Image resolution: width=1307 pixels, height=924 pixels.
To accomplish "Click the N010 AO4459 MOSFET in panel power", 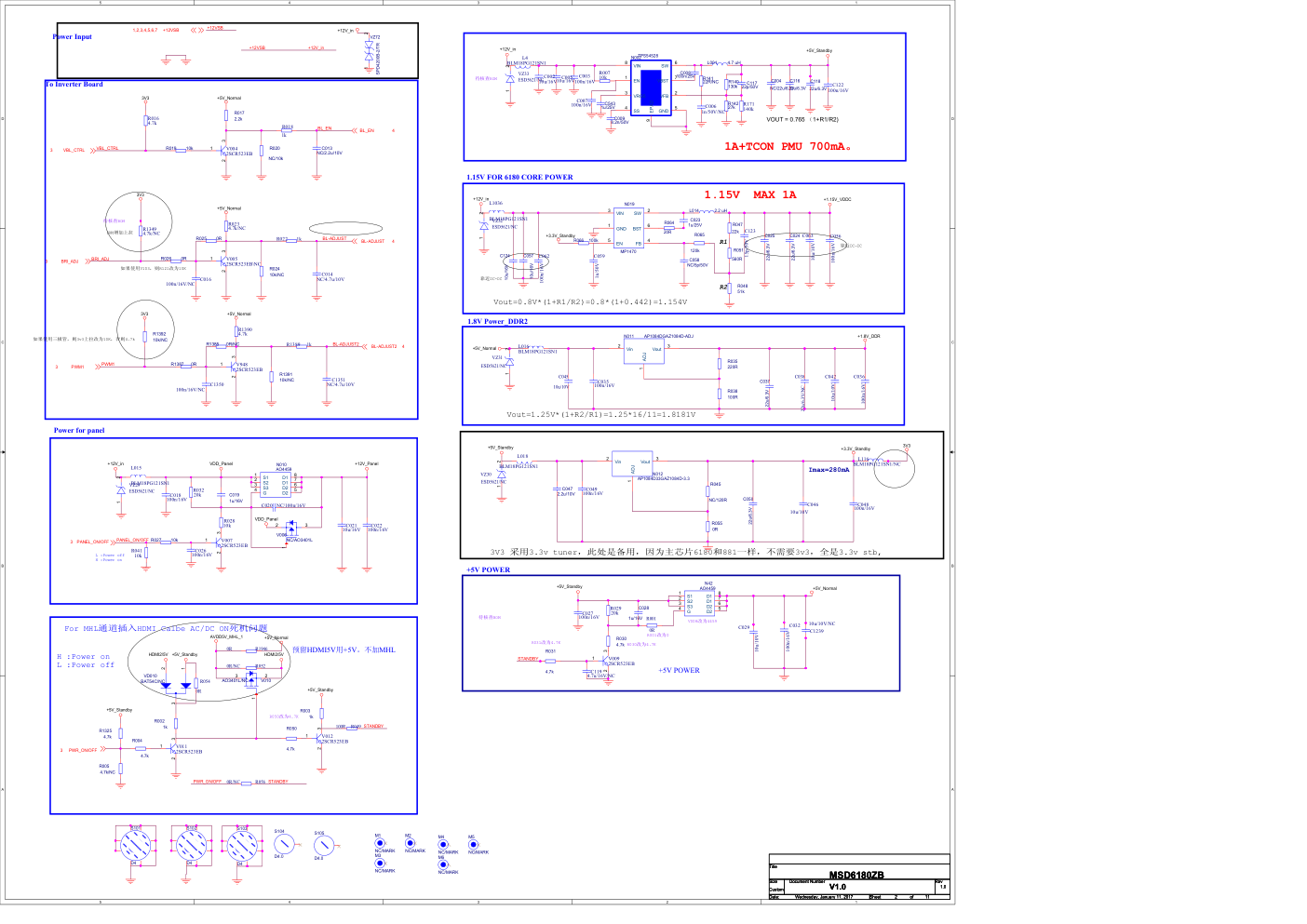I will [x=276, y=484].
